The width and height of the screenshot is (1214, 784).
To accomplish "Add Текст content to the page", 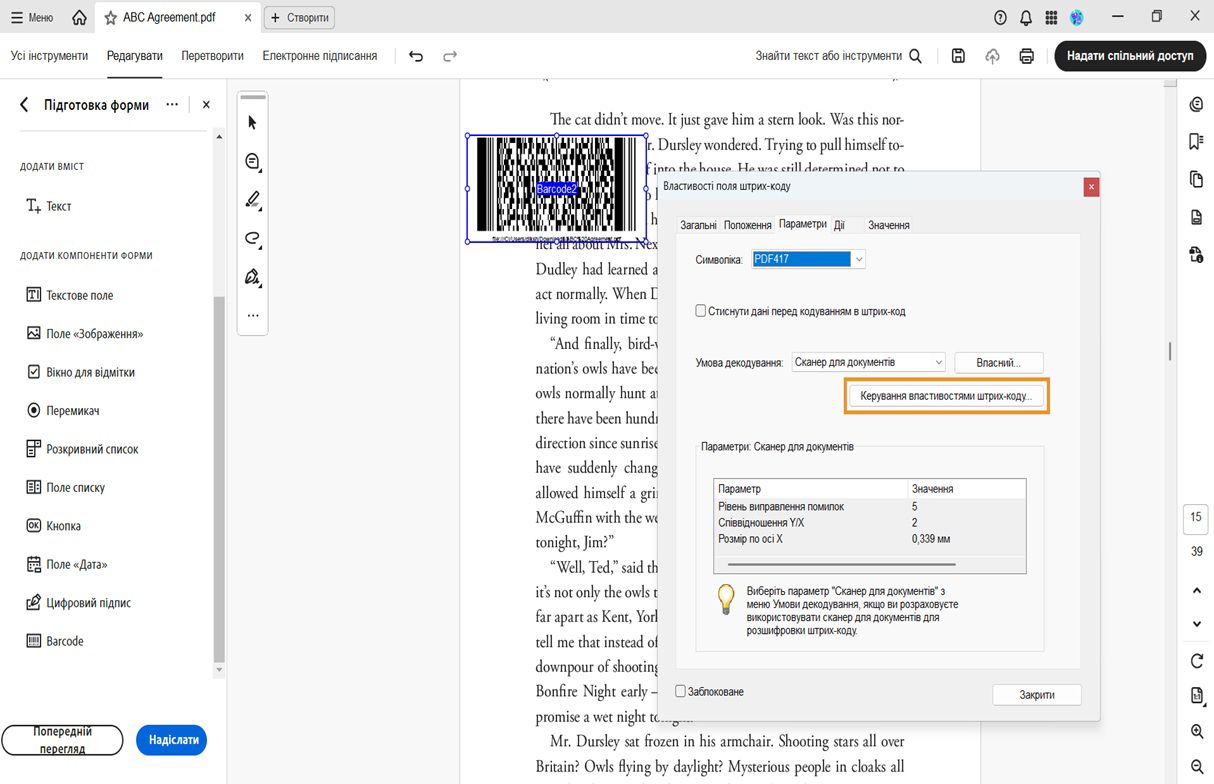I will click(x=48, y=206).
